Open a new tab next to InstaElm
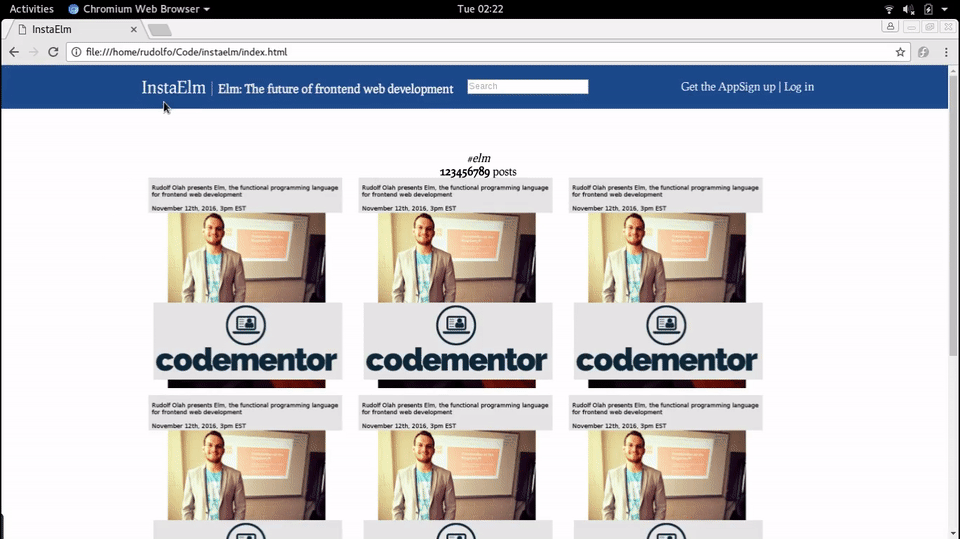The image size is (960, 539). (x=160, y=29)
